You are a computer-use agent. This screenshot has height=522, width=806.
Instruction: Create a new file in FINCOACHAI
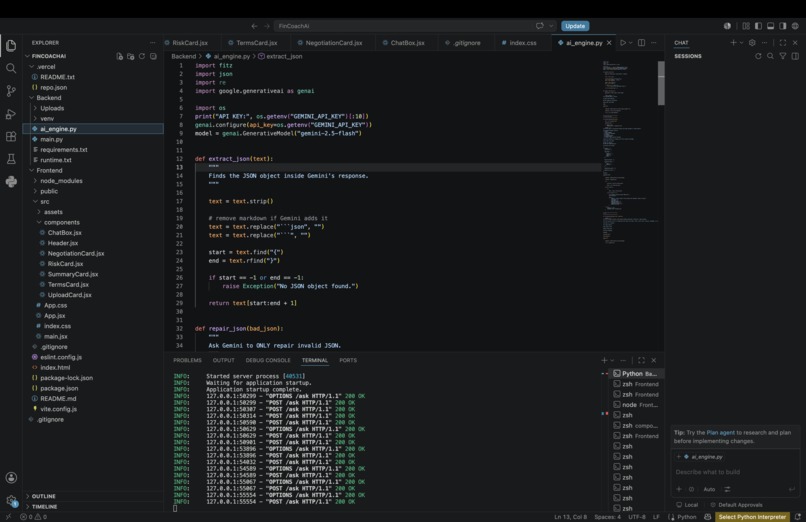tap(119, 57)
